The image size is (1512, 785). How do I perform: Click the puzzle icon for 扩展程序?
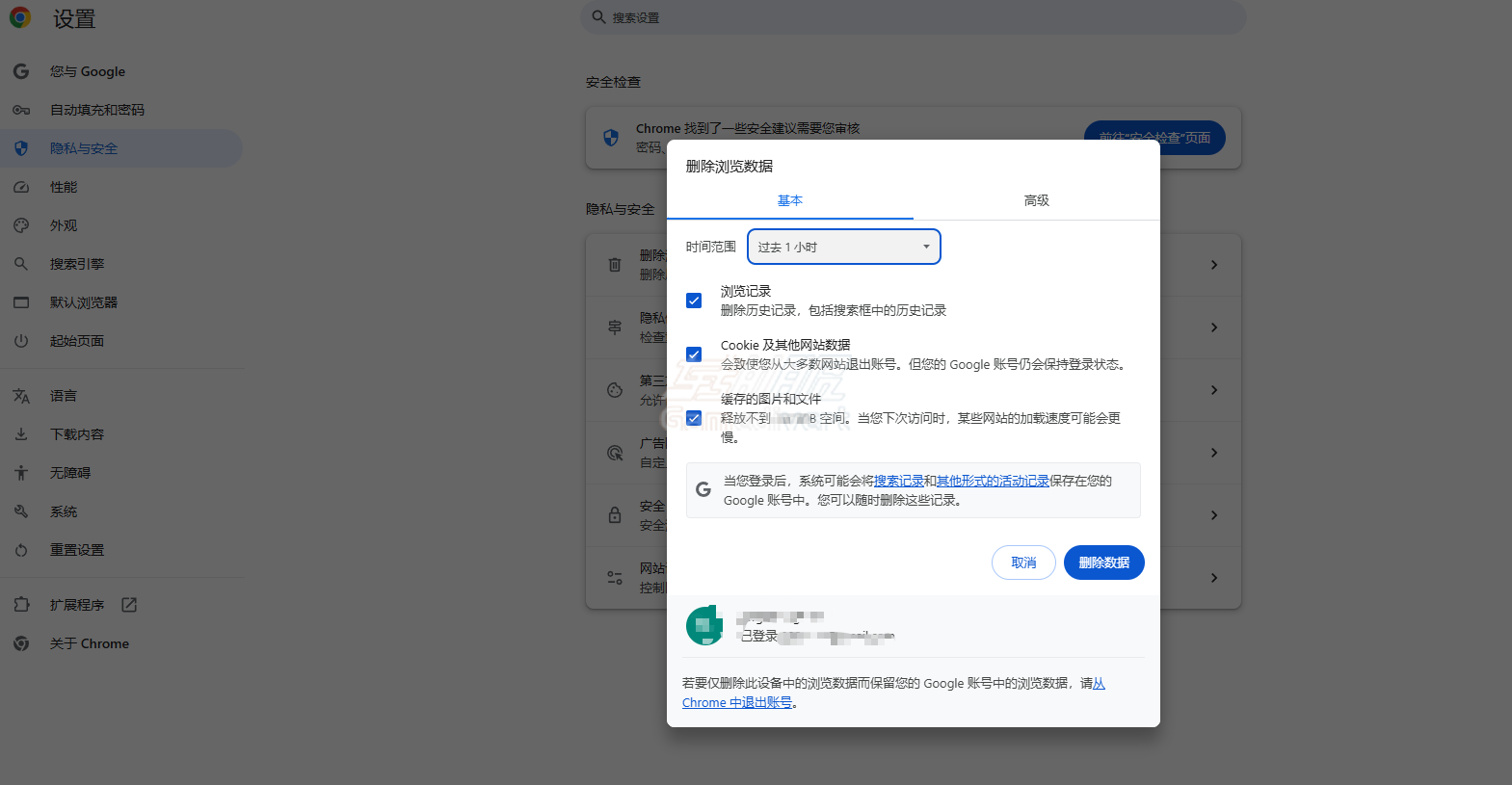pos(21,605)
